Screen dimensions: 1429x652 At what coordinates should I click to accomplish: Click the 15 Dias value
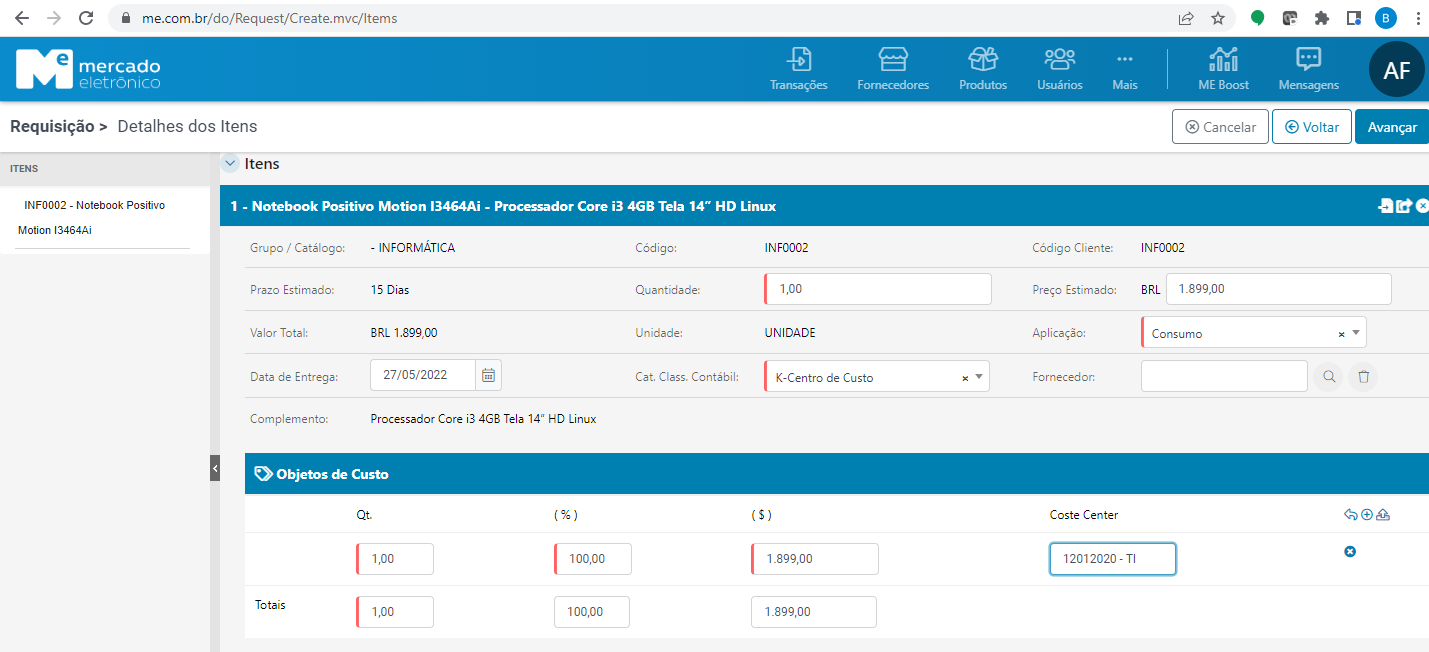coord(390,290)
